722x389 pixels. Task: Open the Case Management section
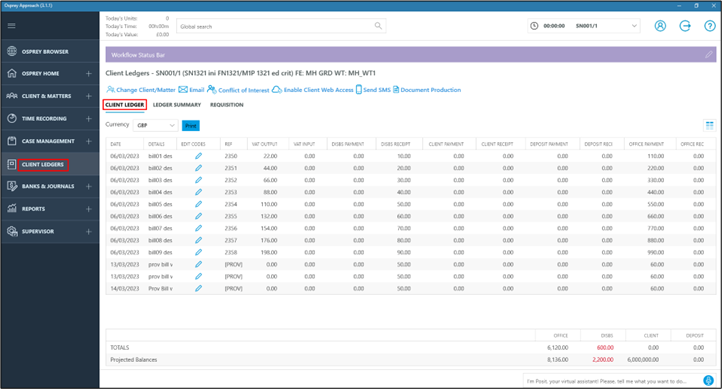(48, 141)
